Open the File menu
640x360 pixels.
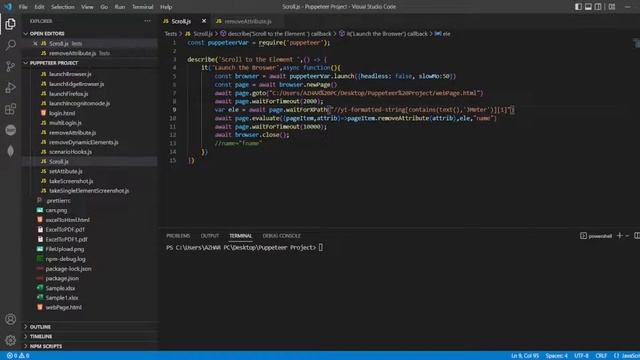(23, 7)
